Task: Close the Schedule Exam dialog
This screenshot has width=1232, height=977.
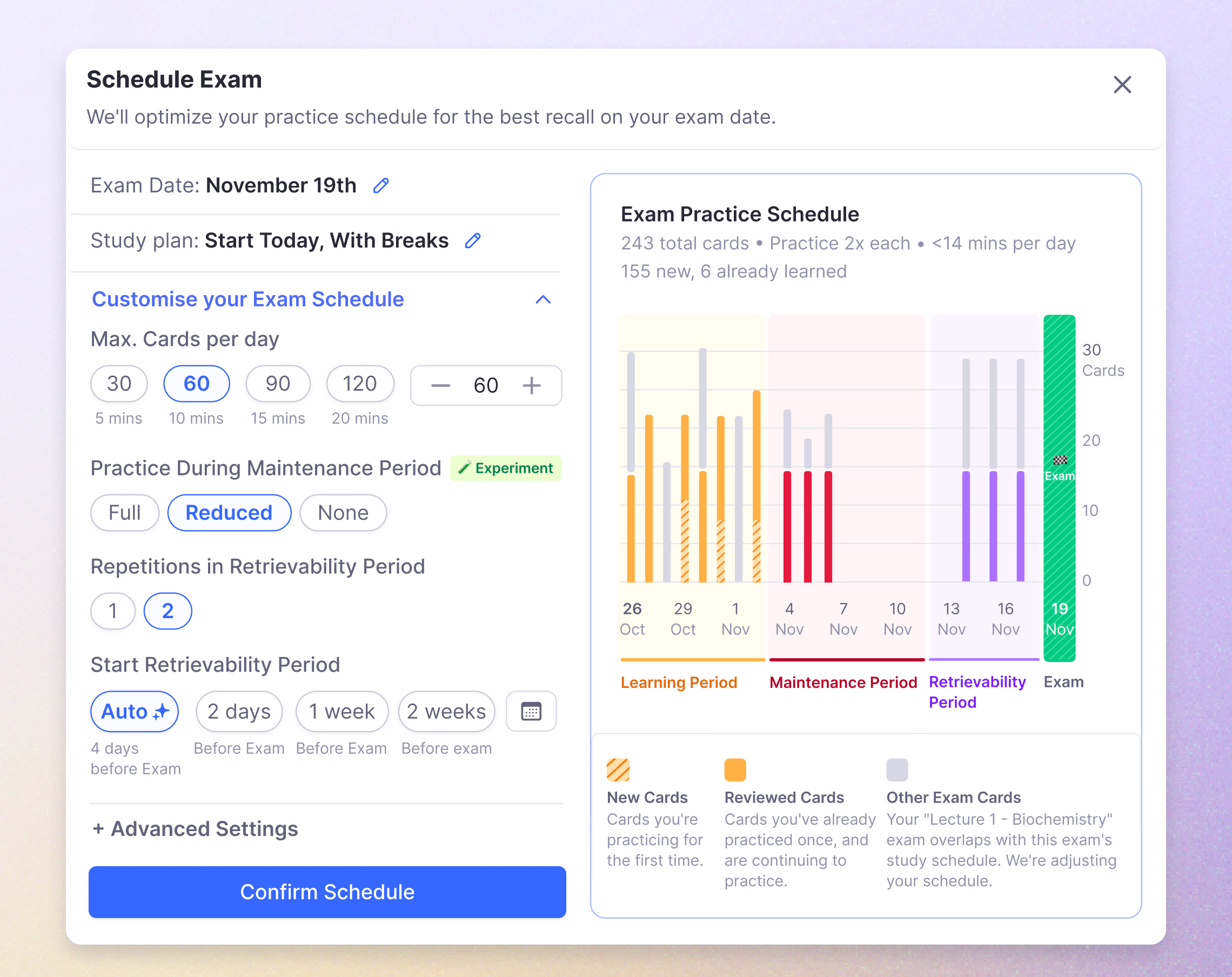Action: pos(1122,84)
